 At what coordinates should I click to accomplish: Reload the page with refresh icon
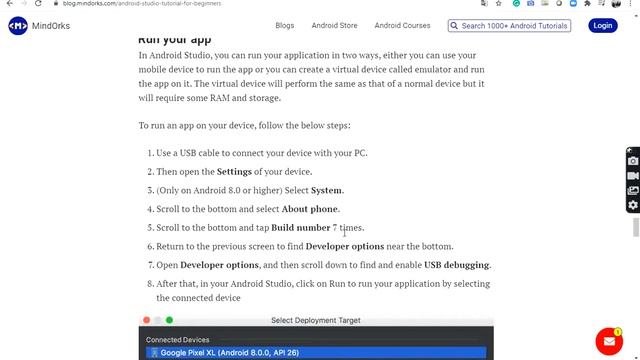click(x=38, y=3)
